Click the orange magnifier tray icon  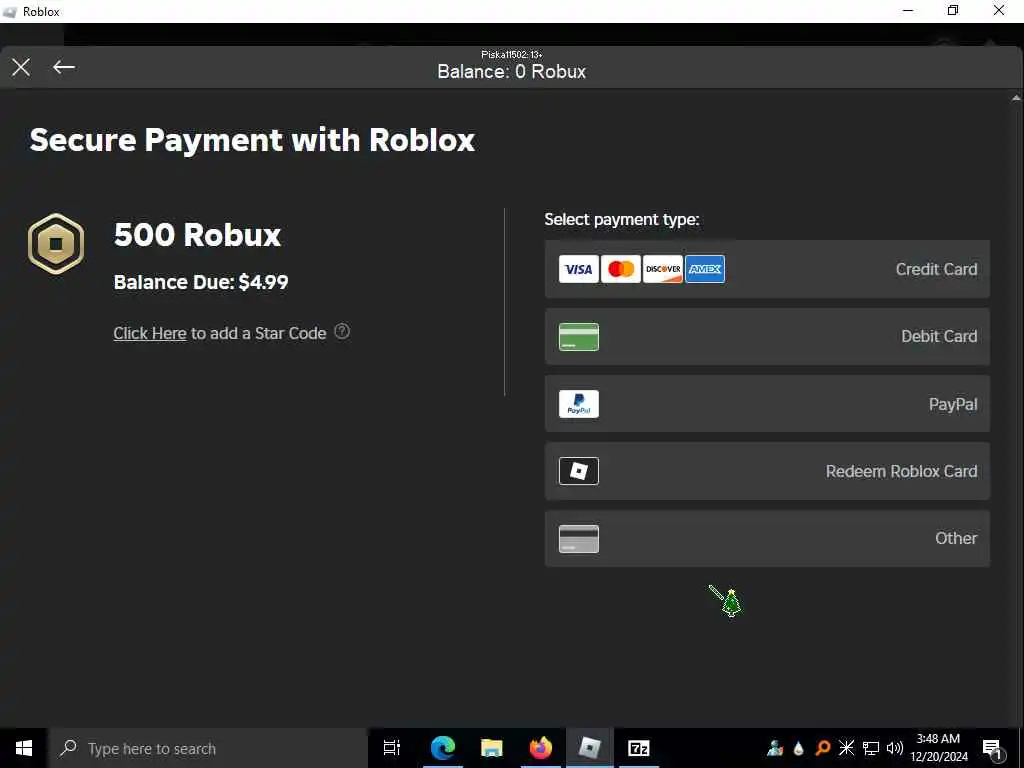823,748
